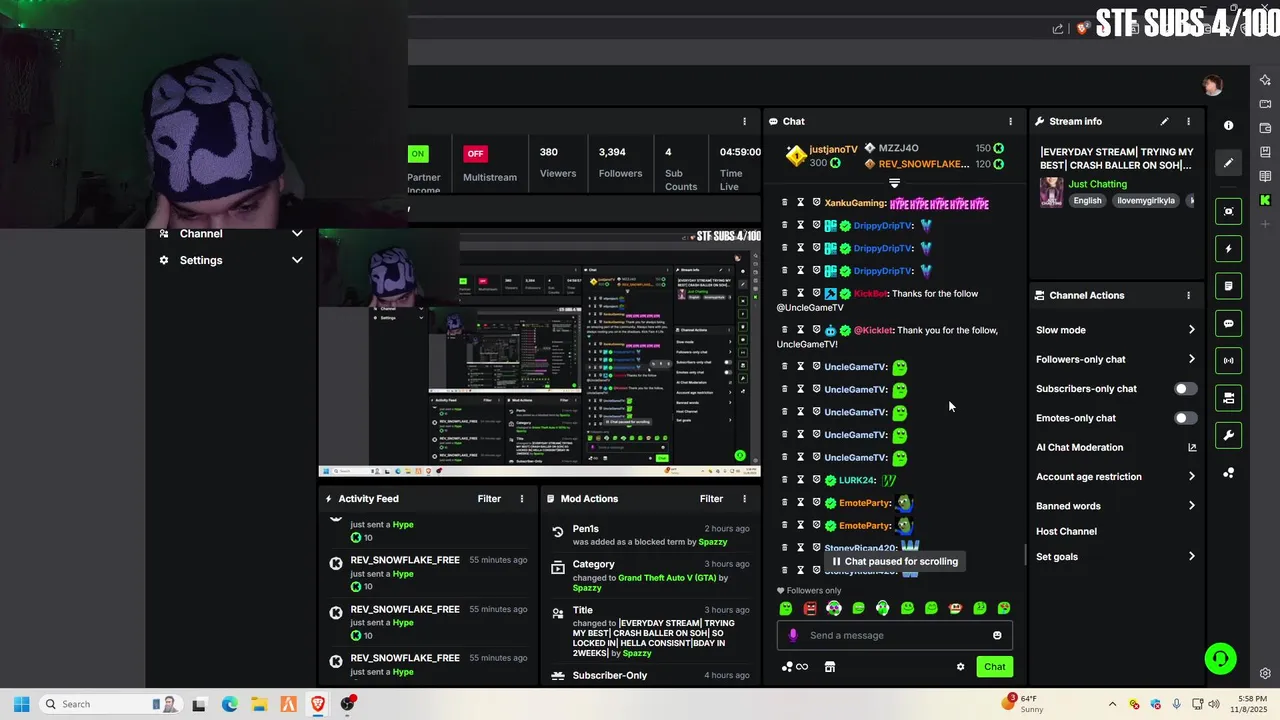
Task: Open Brave browser from taskbar
Action: (x=318, y=704)
